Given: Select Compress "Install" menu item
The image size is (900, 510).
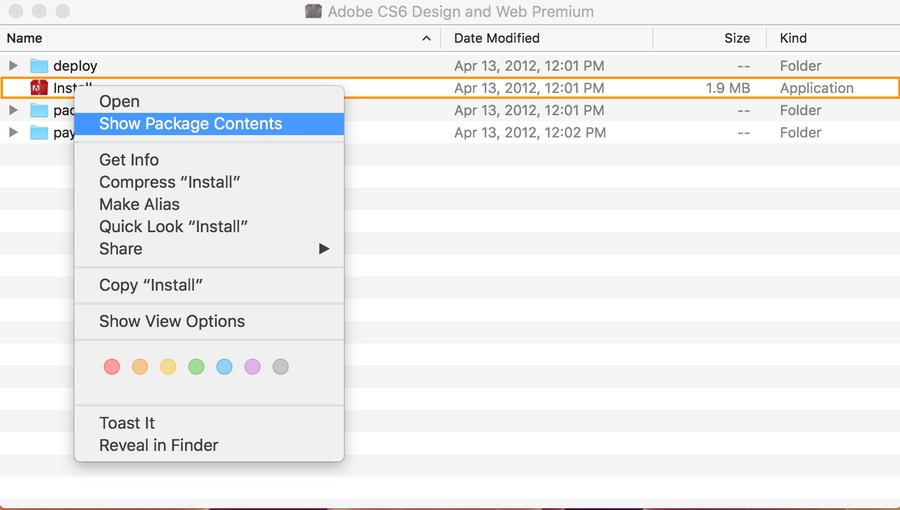Looking at the screenshot, I should click(209, 182).
